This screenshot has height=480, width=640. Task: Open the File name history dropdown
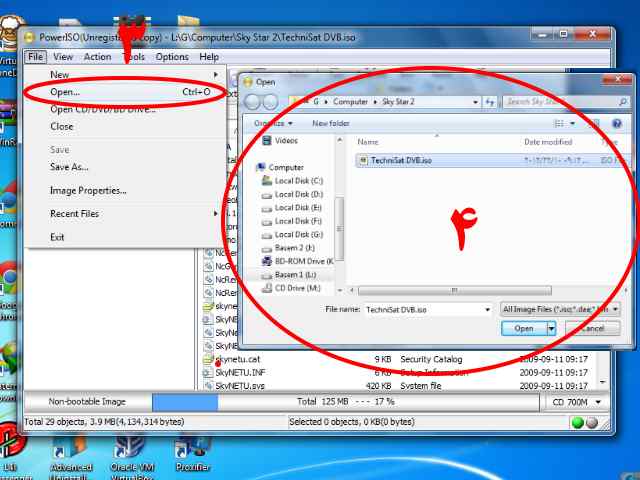tap(487, 310)
